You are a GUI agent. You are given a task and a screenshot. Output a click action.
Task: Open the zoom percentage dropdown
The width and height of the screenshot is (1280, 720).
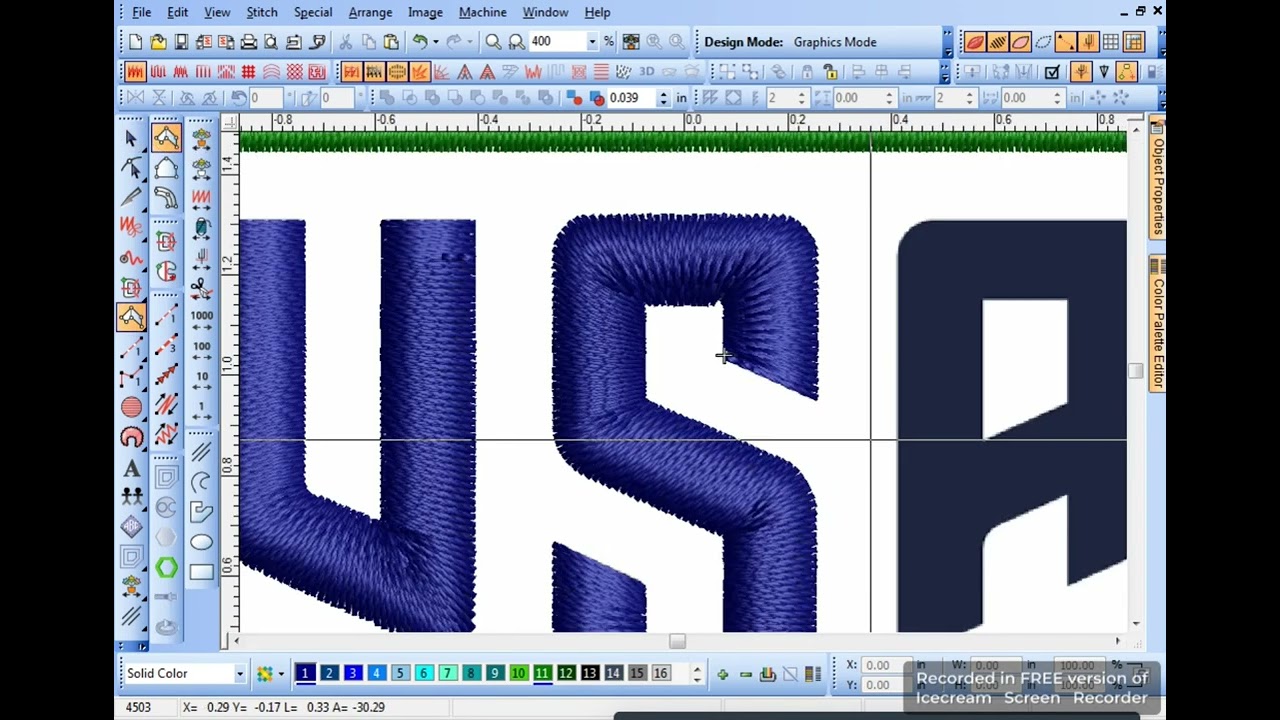point(592,42)
